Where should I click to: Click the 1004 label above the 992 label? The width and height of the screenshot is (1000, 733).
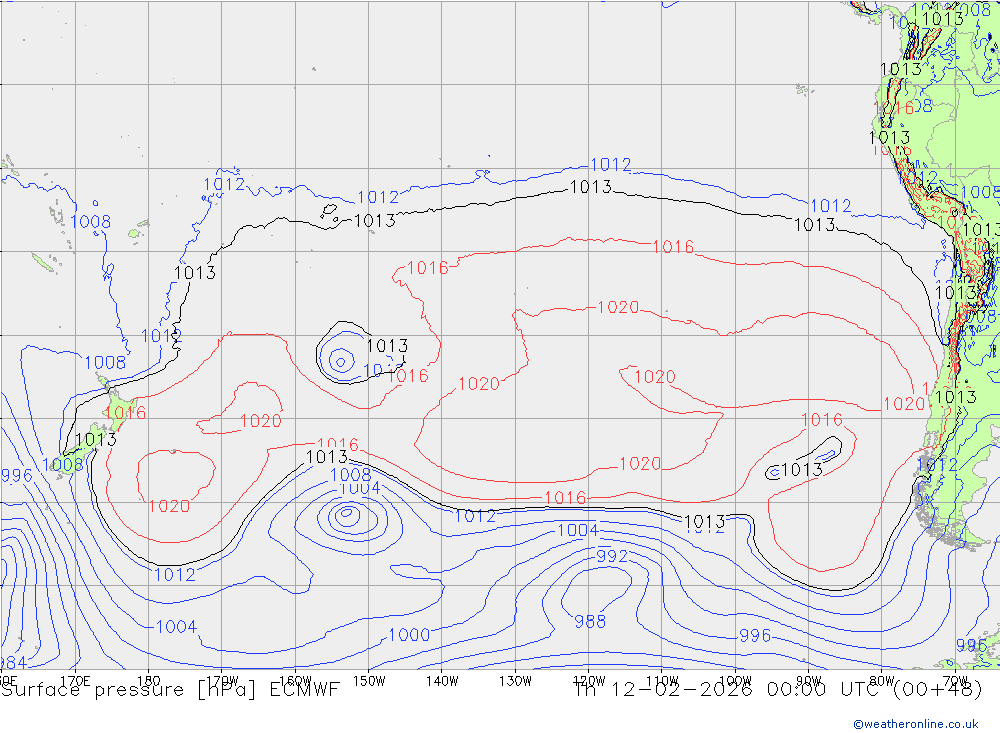[578, 530]
